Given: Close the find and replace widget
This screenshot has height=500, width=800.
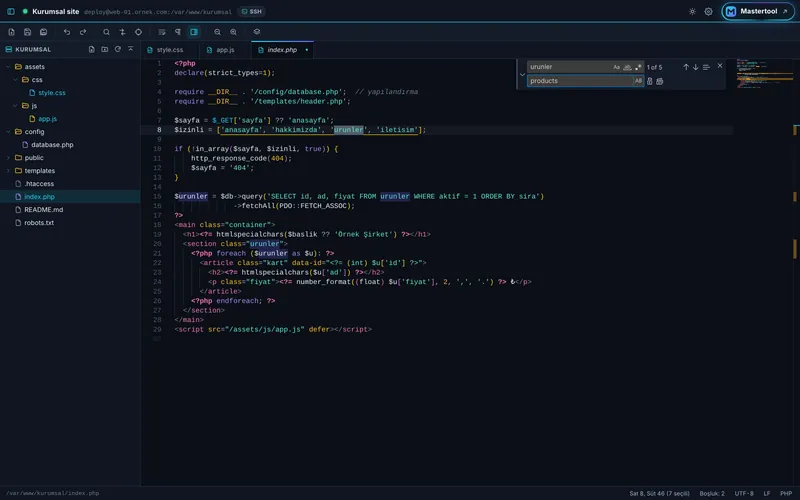Looking at the screenshot, I should point(720,66).
